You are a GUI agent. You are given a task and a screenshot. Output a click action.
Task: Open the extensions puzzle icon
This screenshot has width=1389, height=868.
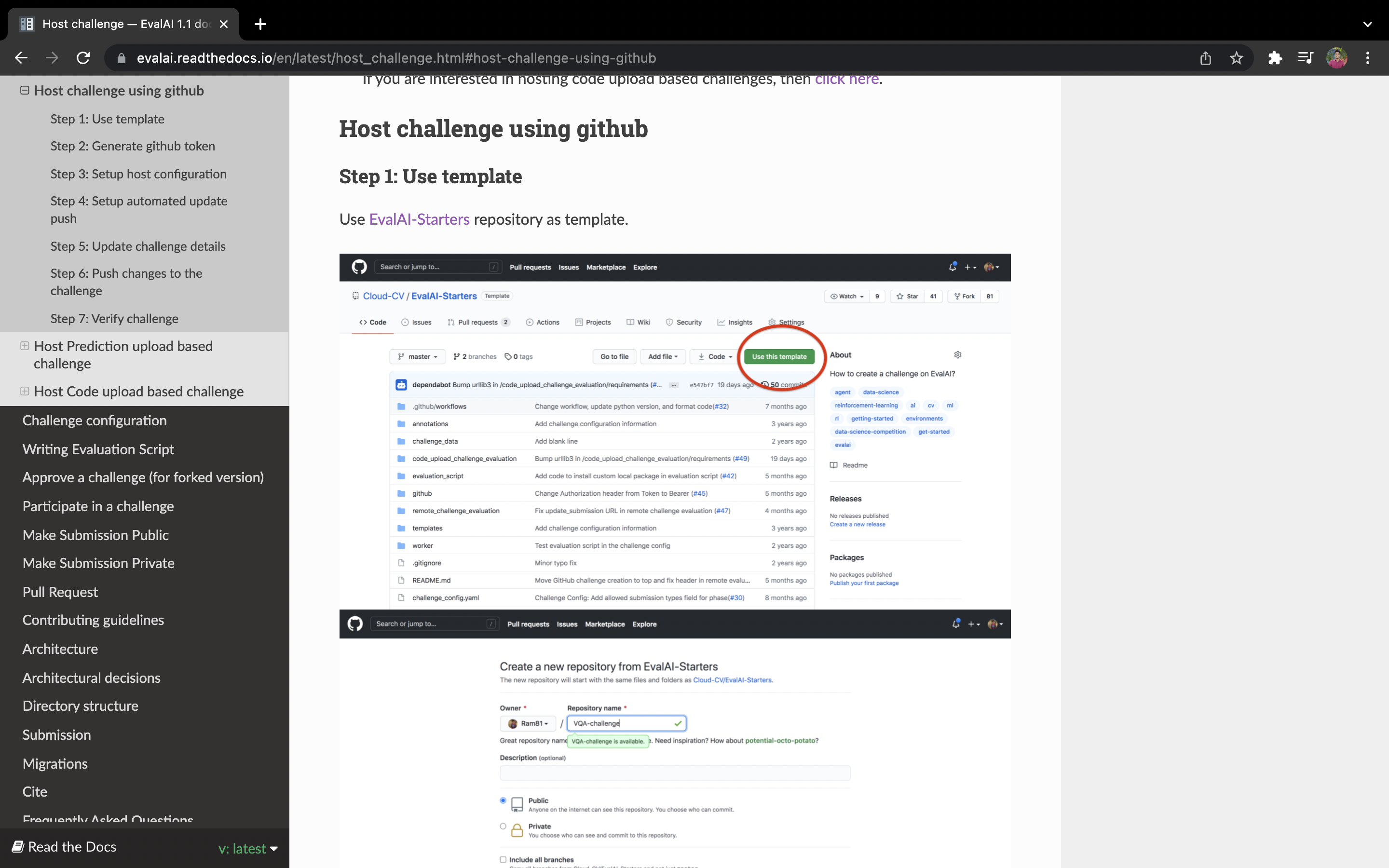(x=1275, y=58)
